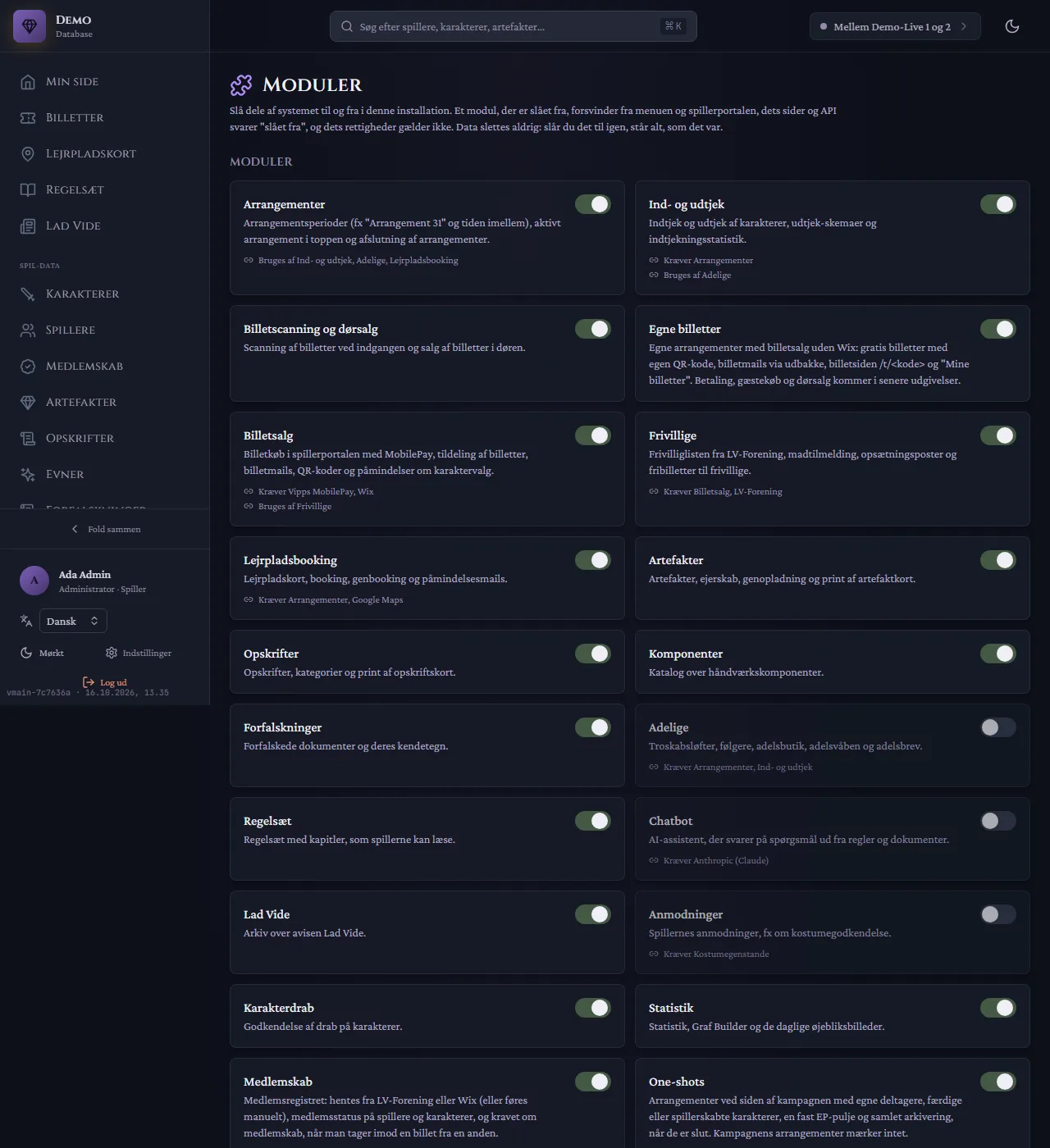
Task: Click the Lad Vide newspaper icon
Action: 28,226
